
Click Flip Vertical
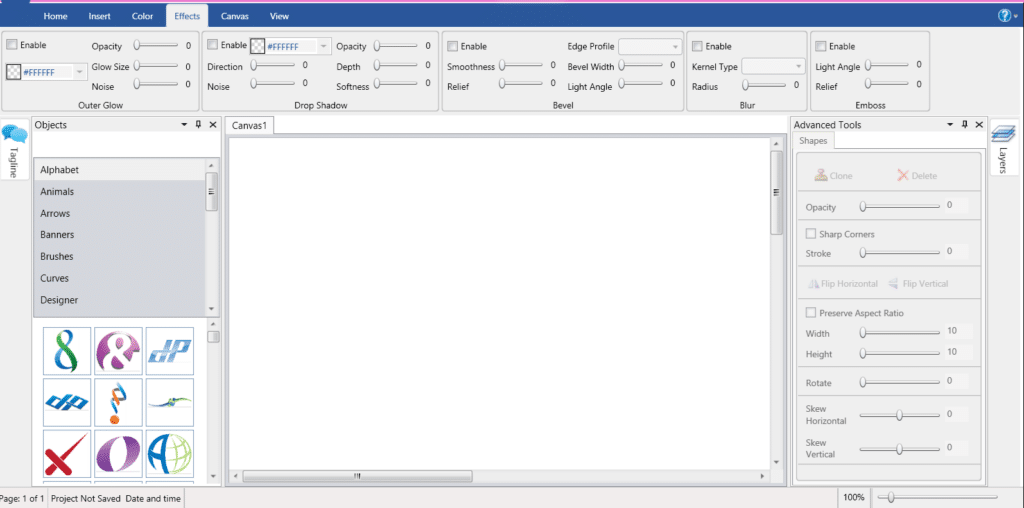[919, 284]
